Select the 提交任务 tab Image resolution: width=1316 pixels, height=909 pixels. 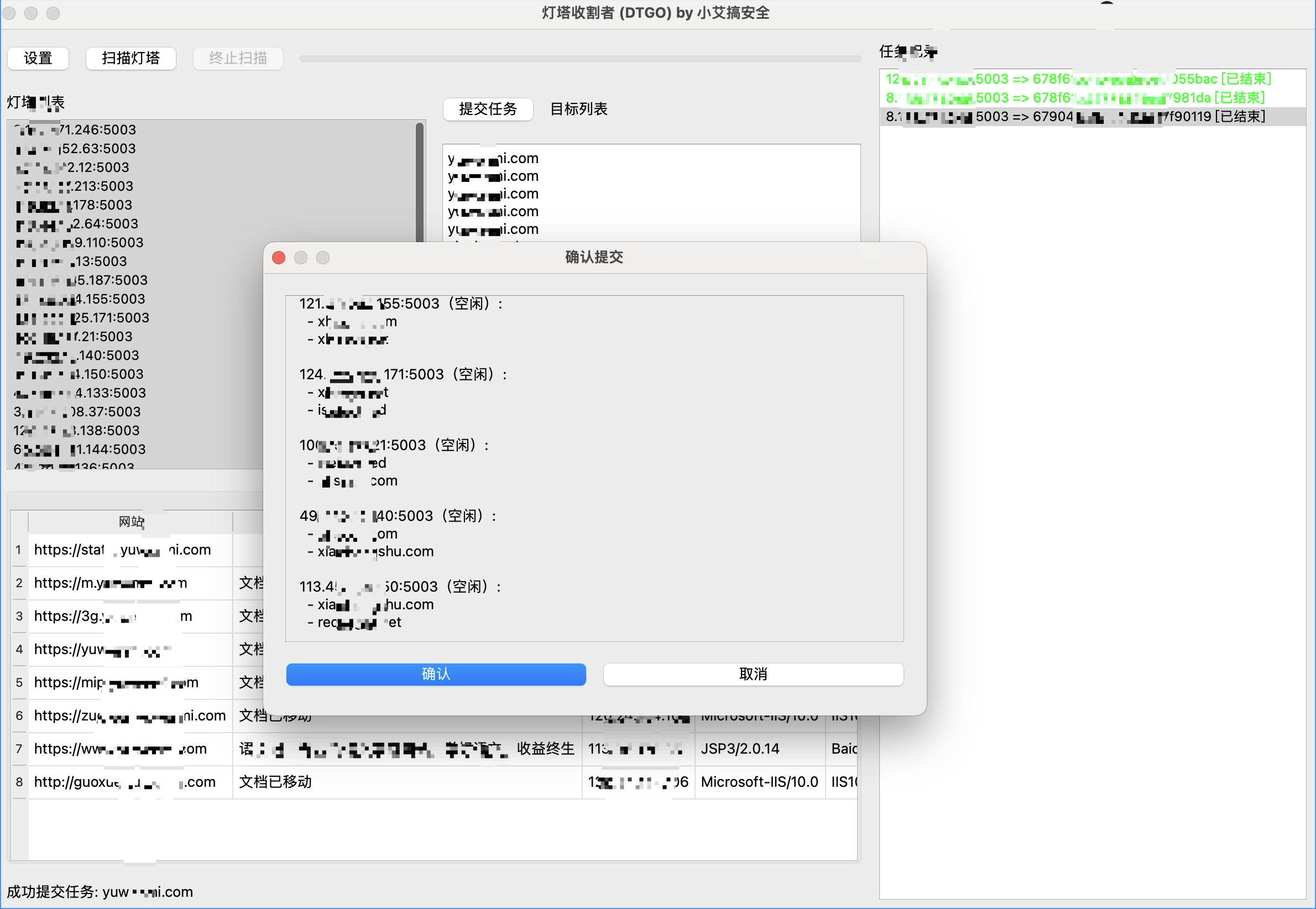(x=488, y=109)
